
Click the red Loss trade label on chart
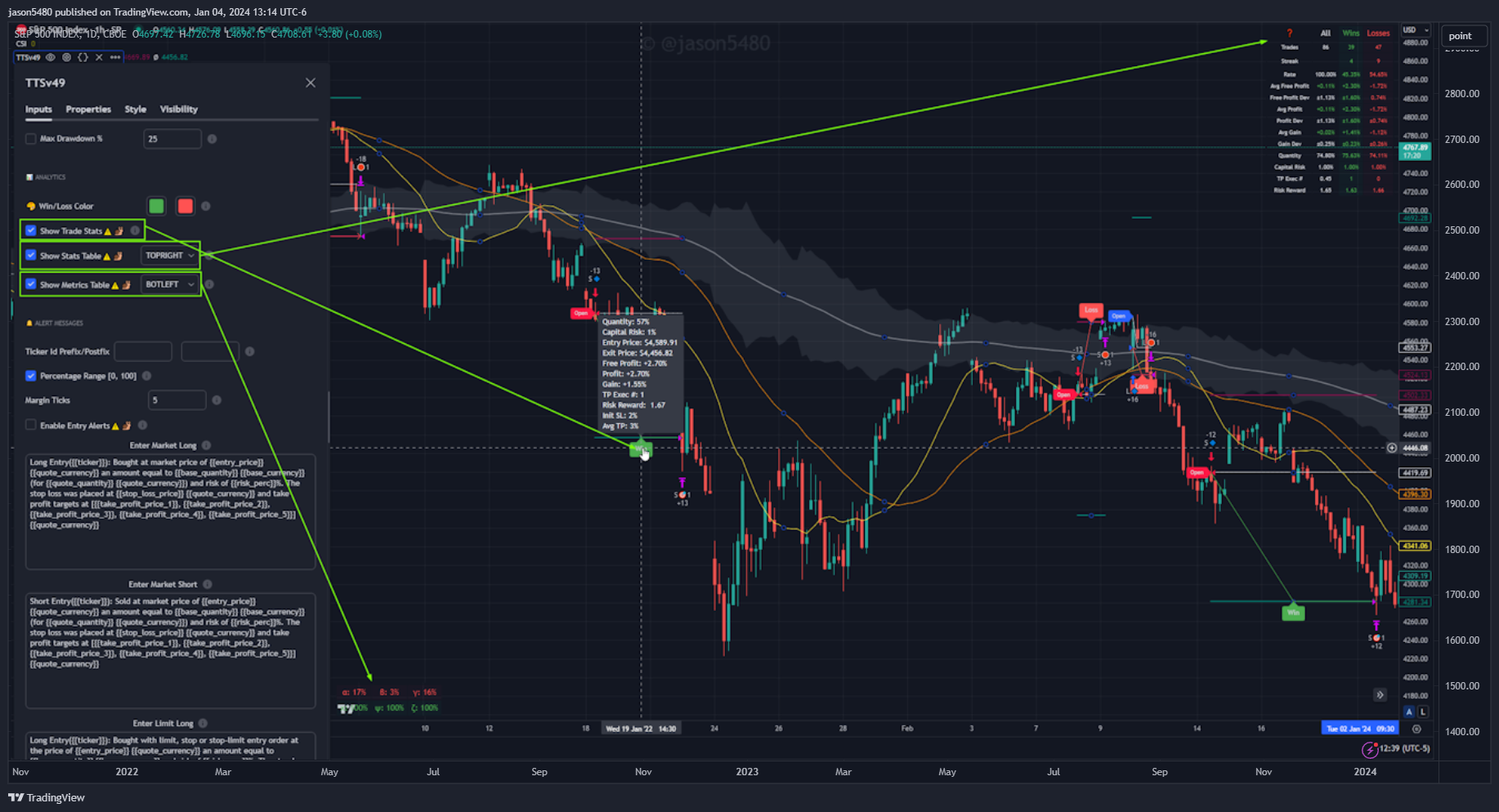pyautogui.click(x=1090, y=310)
